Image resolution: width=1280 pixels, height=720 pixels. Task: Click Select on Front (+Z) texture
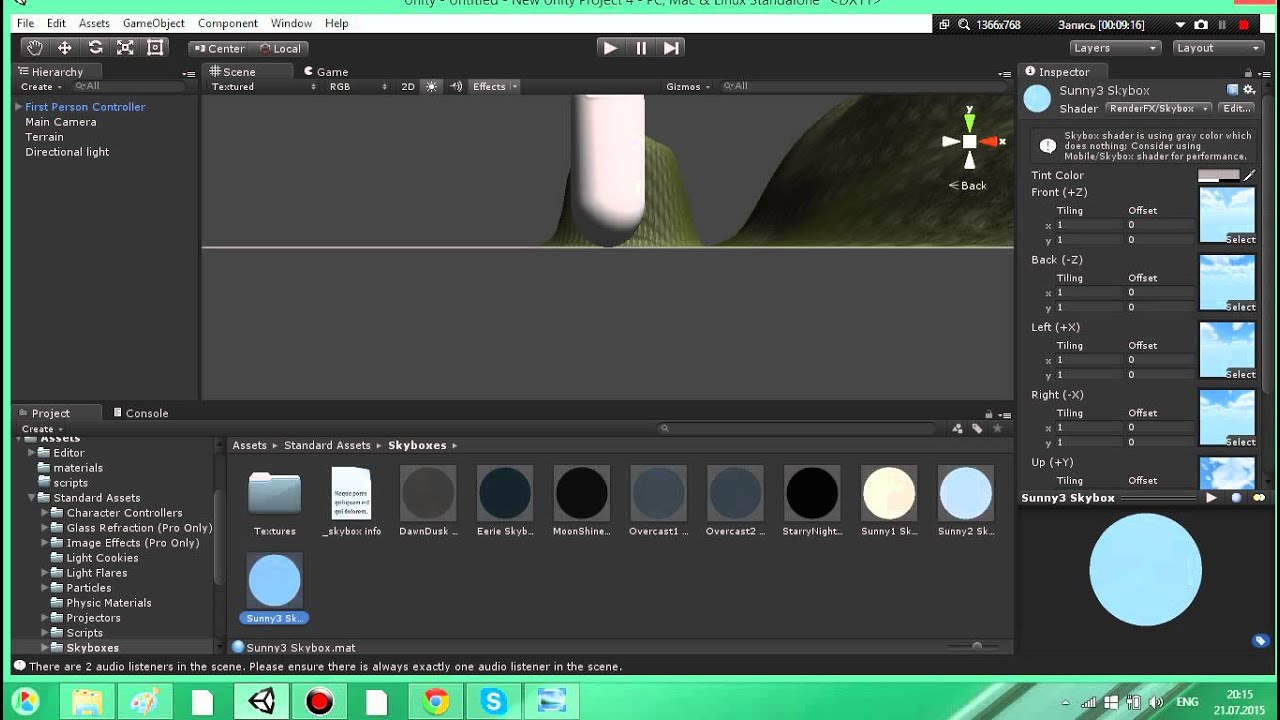pyautogui.click(x=1240, y=240)
